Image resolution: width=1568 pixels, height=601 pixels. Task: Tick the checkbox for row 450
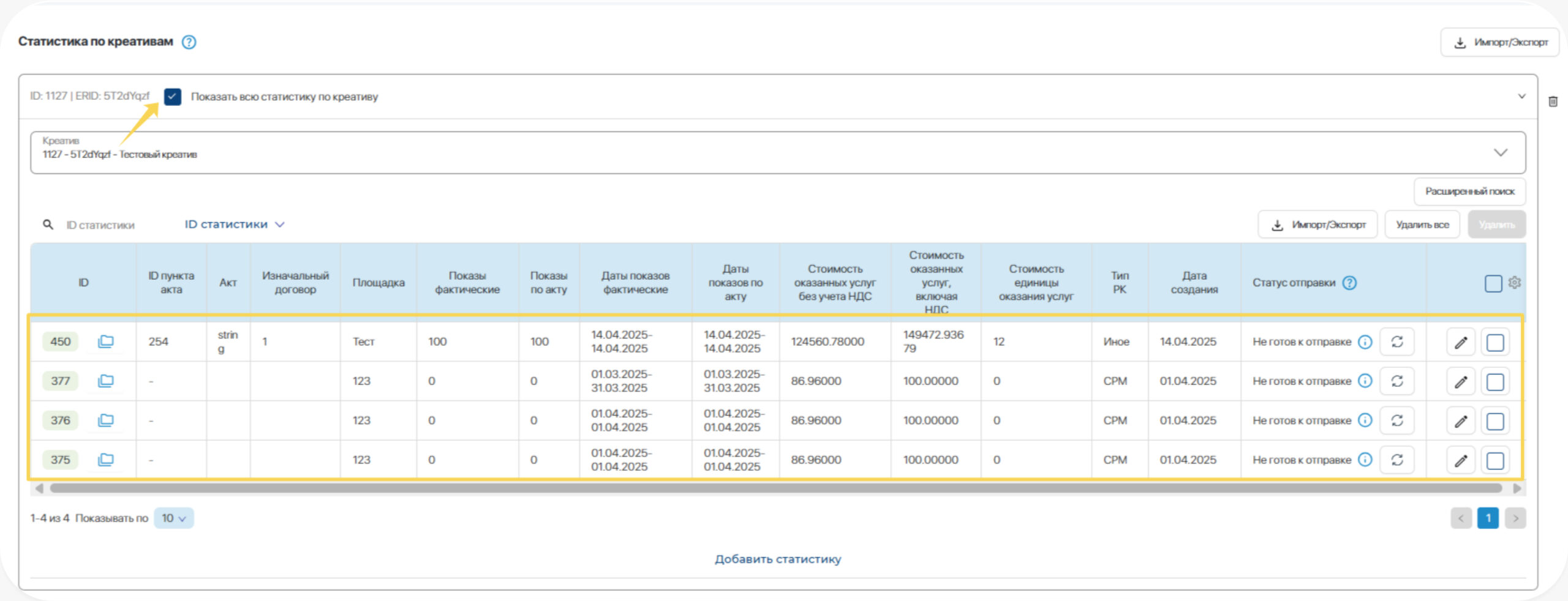point(1495,342)
